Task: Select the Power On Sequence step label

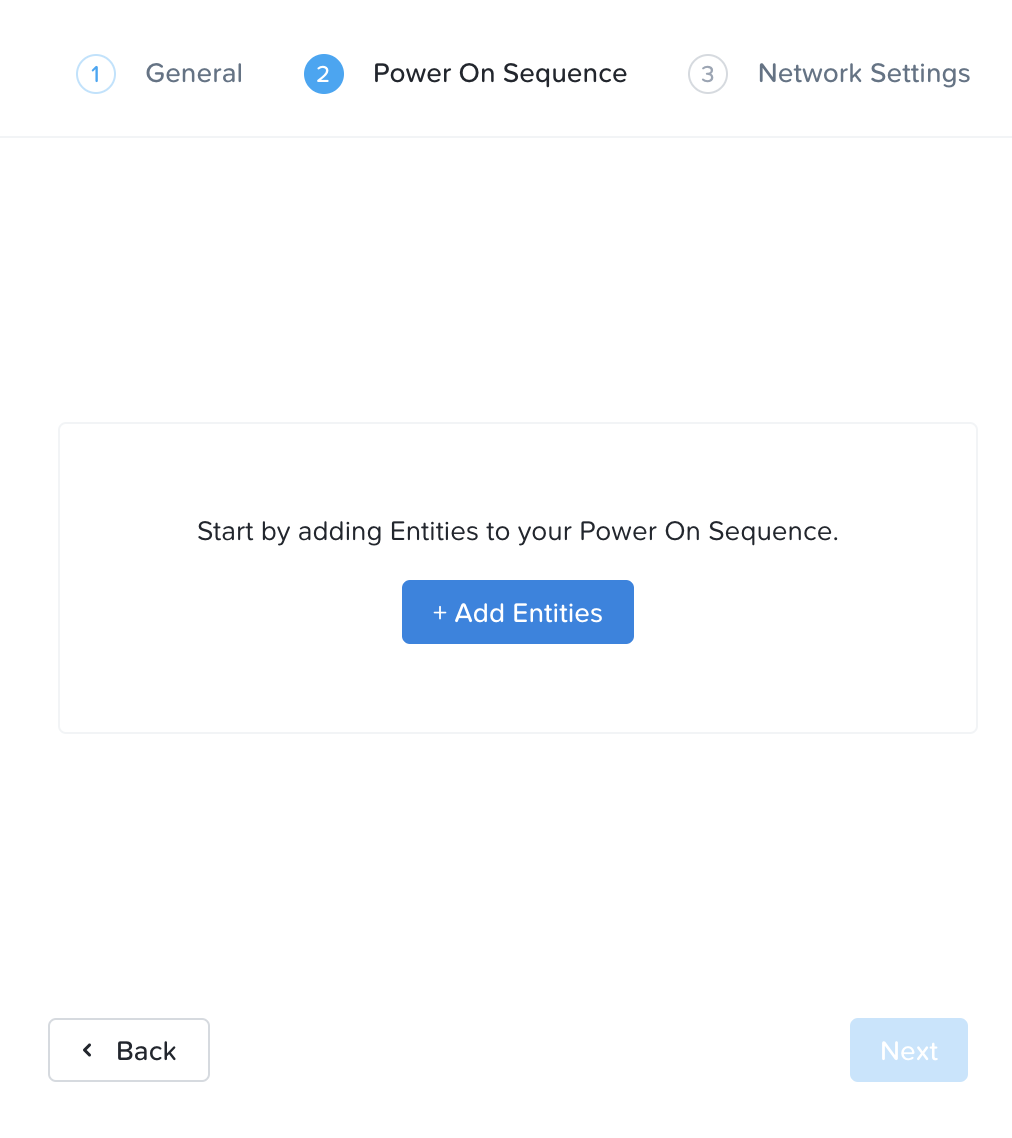Action: (500, 74)
